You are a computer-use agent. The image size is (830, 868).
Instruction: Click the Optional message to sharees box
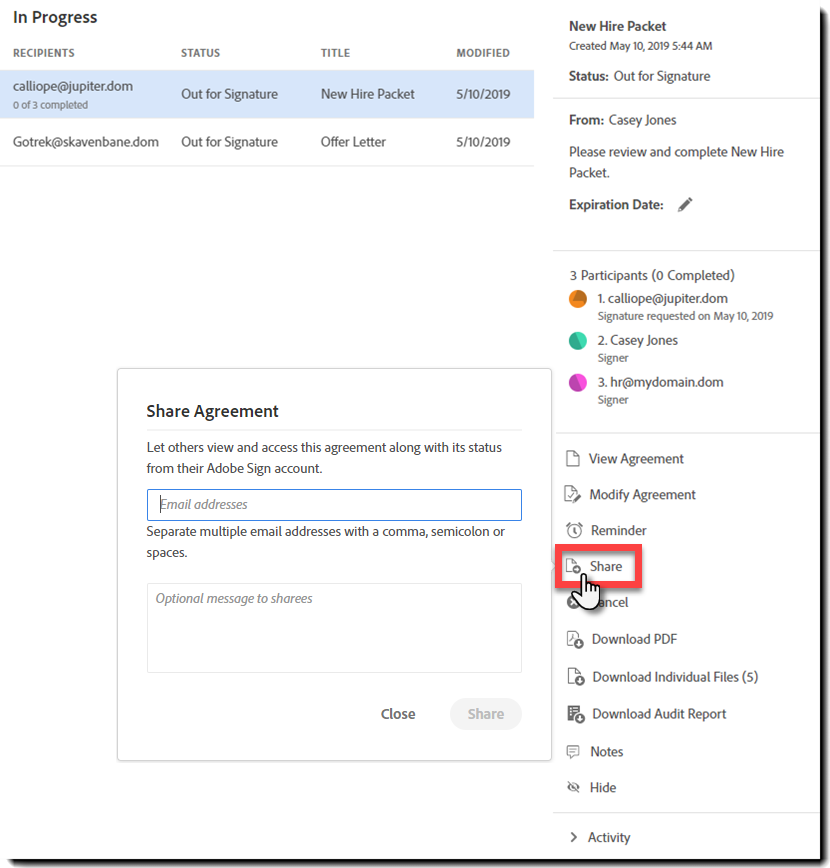point(334,628)
